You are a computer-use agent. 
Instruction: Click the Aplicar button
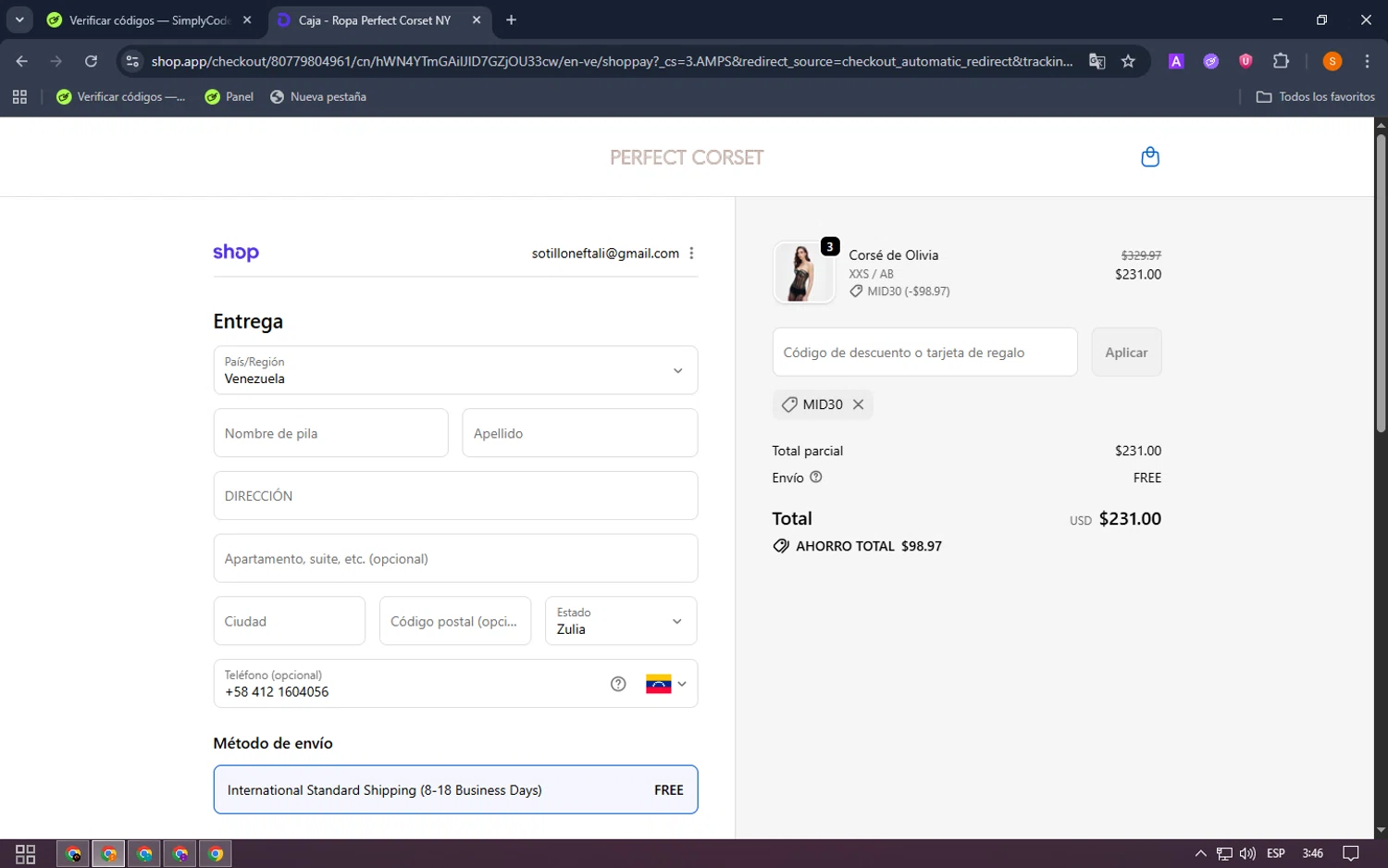[x=1126, y=352]
